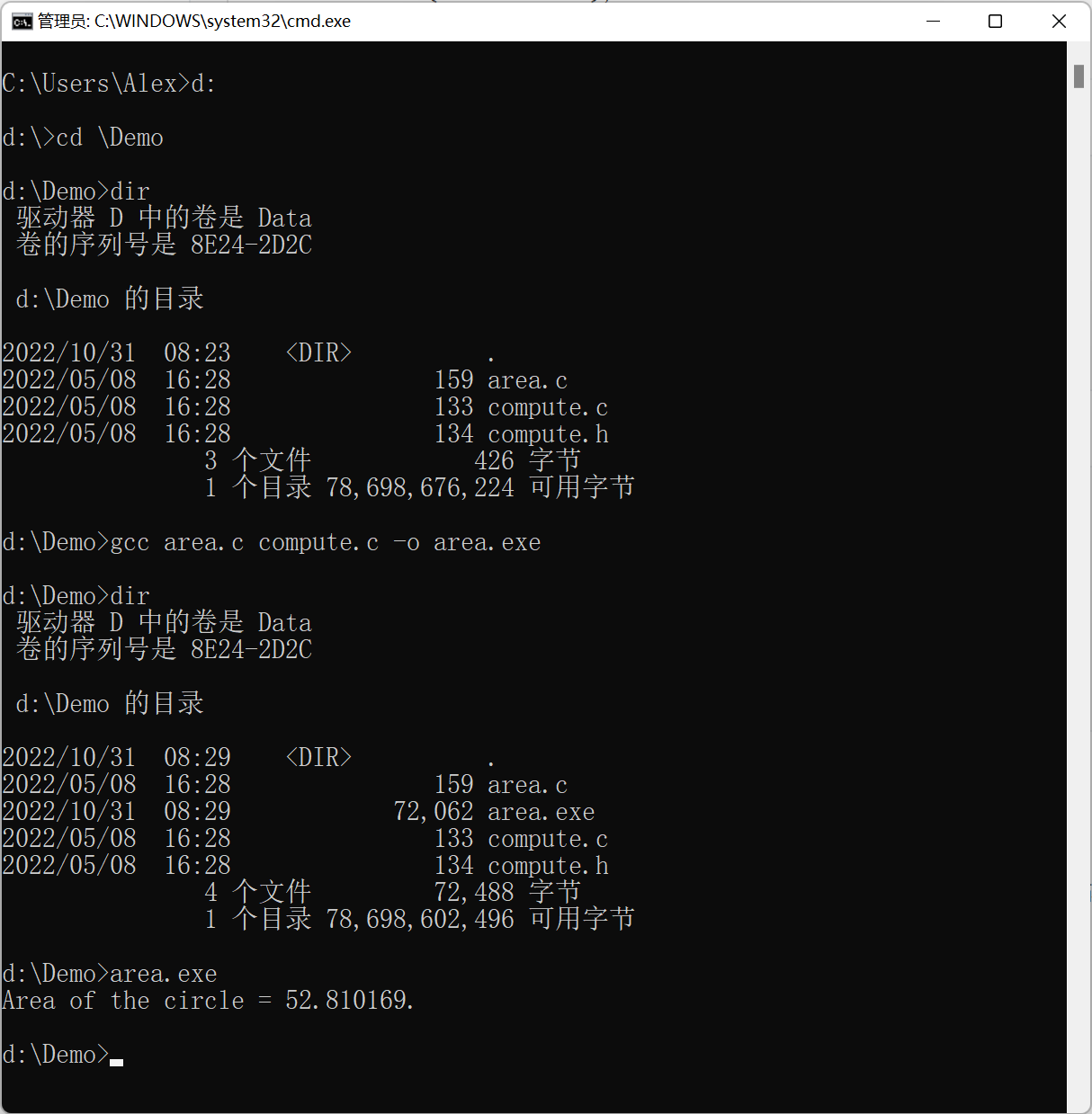The height and width of the screenshot is (1114, 1092).
Task: Minimize the cmd.exe window
Action: pyautogui.click(x=933, y=22)
